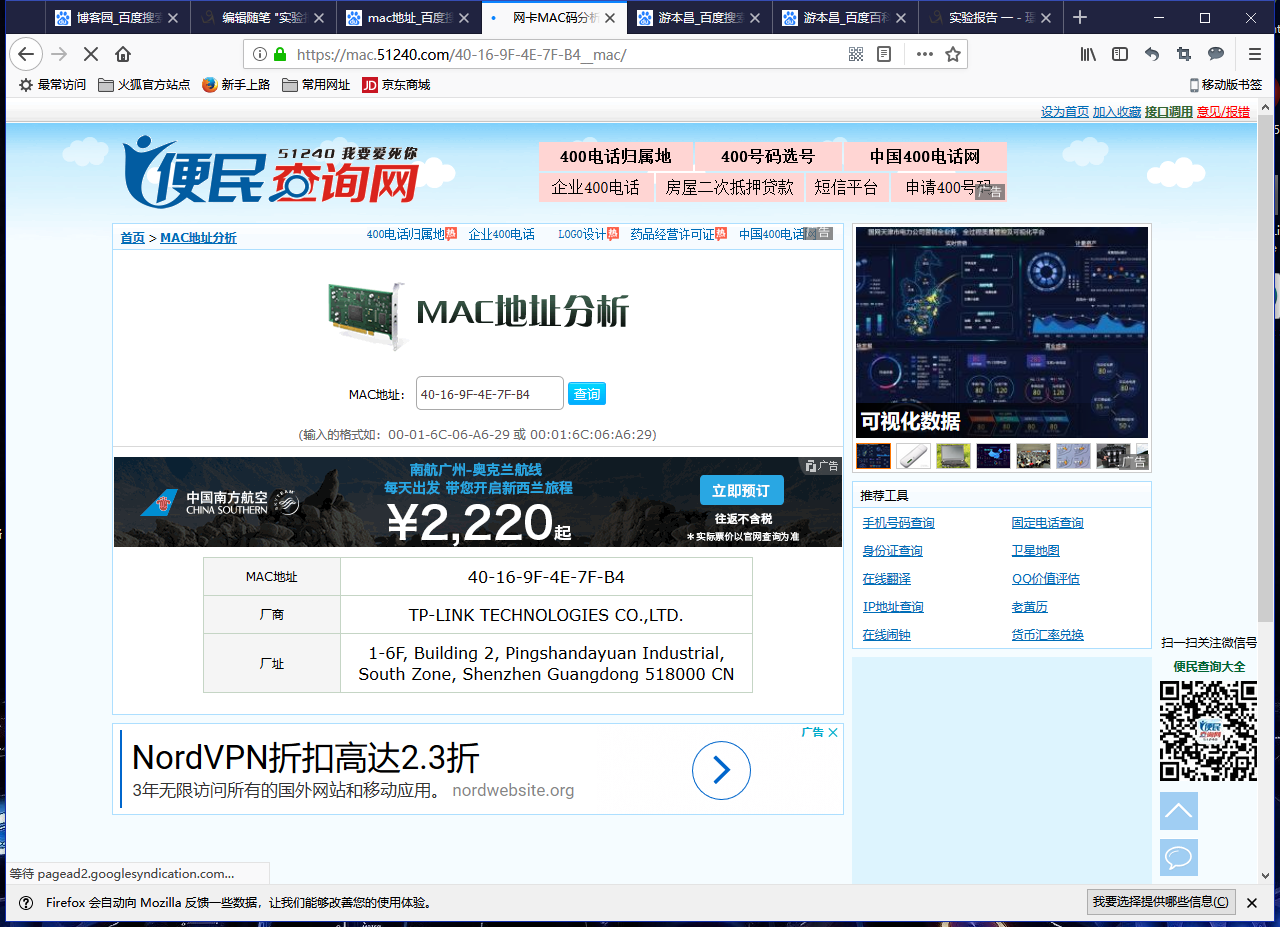Open the 京东商城 bookmark
1280x927 pixels.
pyautogui.click(x=396, y=85)
